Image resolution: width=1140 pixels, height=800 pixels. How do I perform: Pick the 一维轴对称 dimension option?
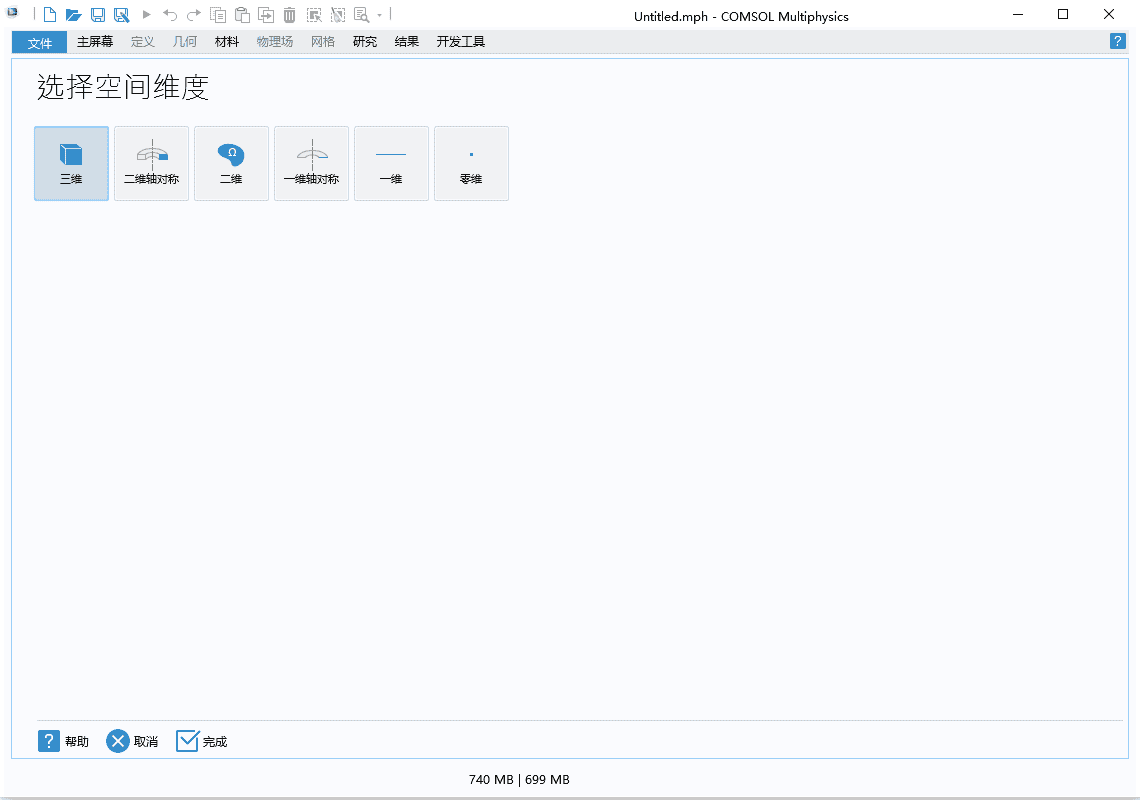[311, 163]
